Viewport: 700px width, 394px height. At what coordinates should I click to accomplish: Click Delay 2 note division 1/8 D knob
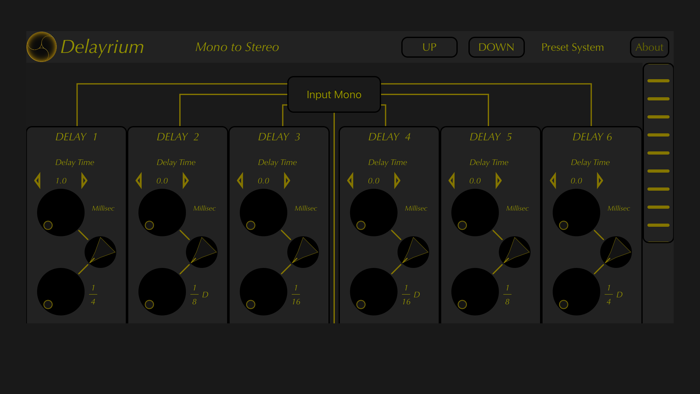pos(162,291)
